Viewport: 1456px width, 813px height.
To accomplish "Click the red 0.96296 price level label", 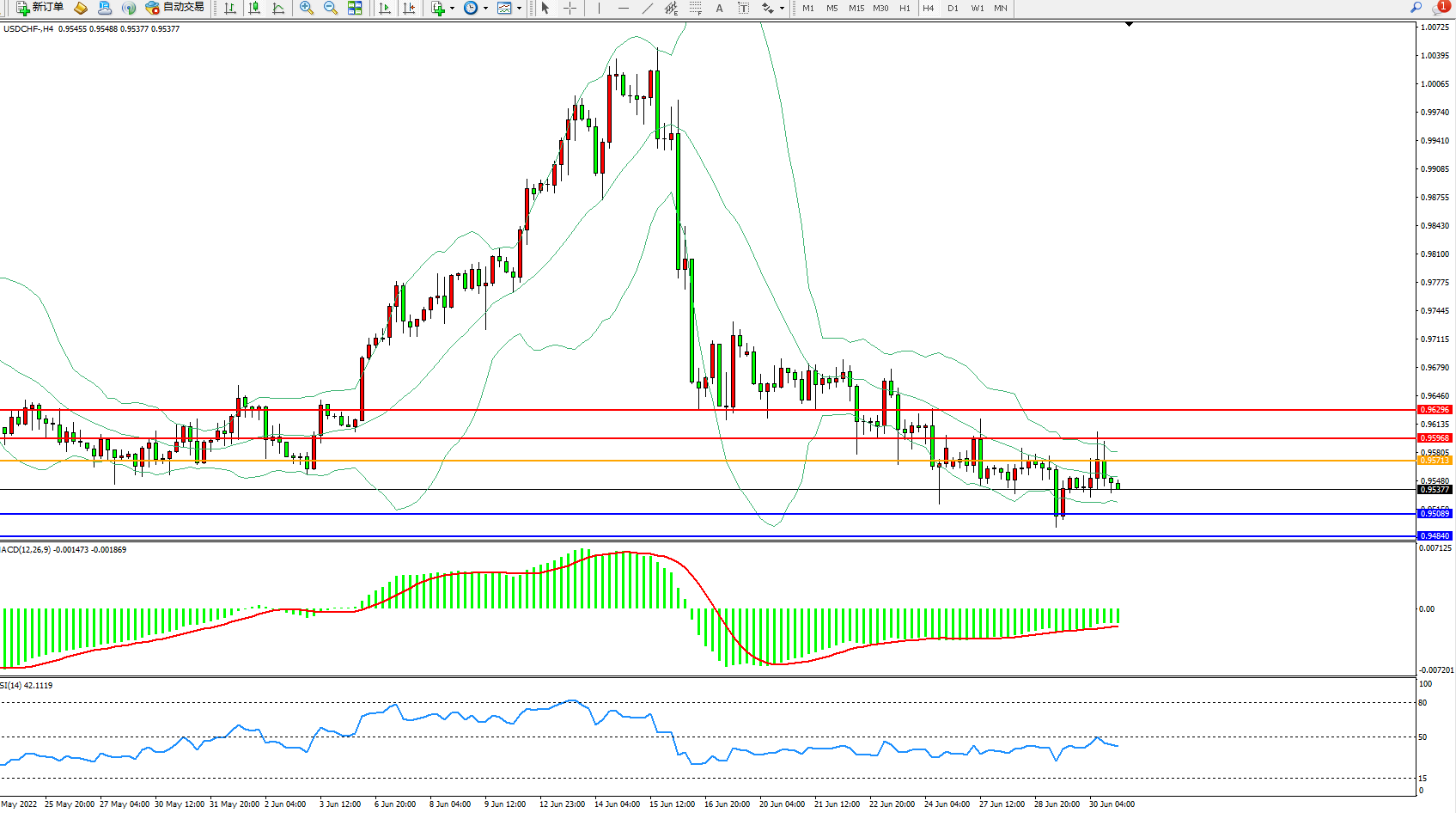I will click(1434, 410).
